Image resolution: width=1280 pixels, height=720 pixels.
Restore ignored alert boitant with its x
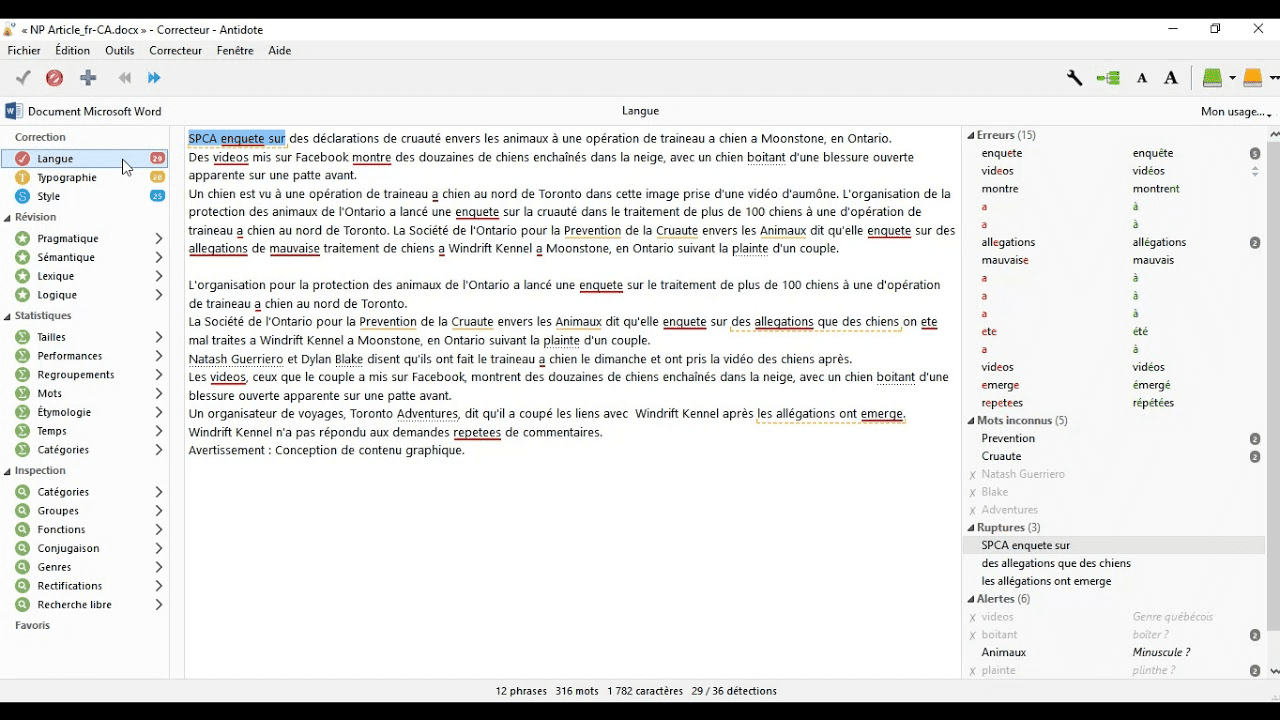point(972,636)
